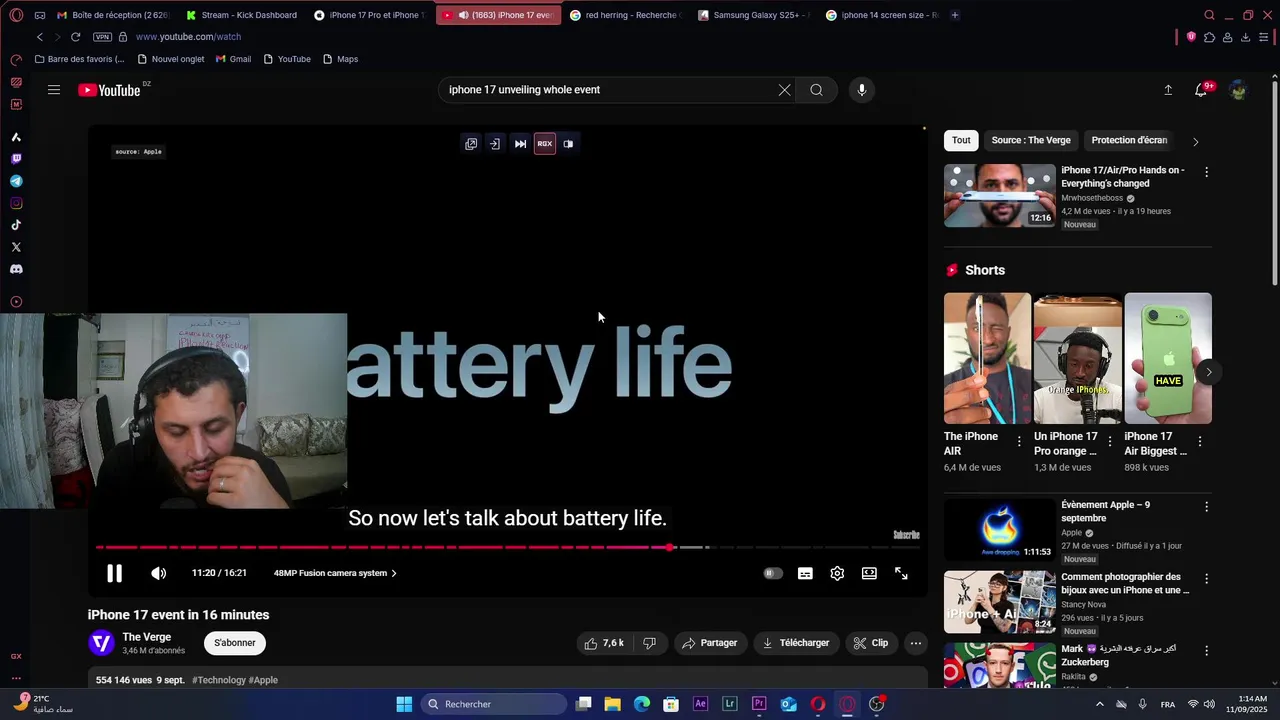Open player settings gear

(x=837, y=573)
